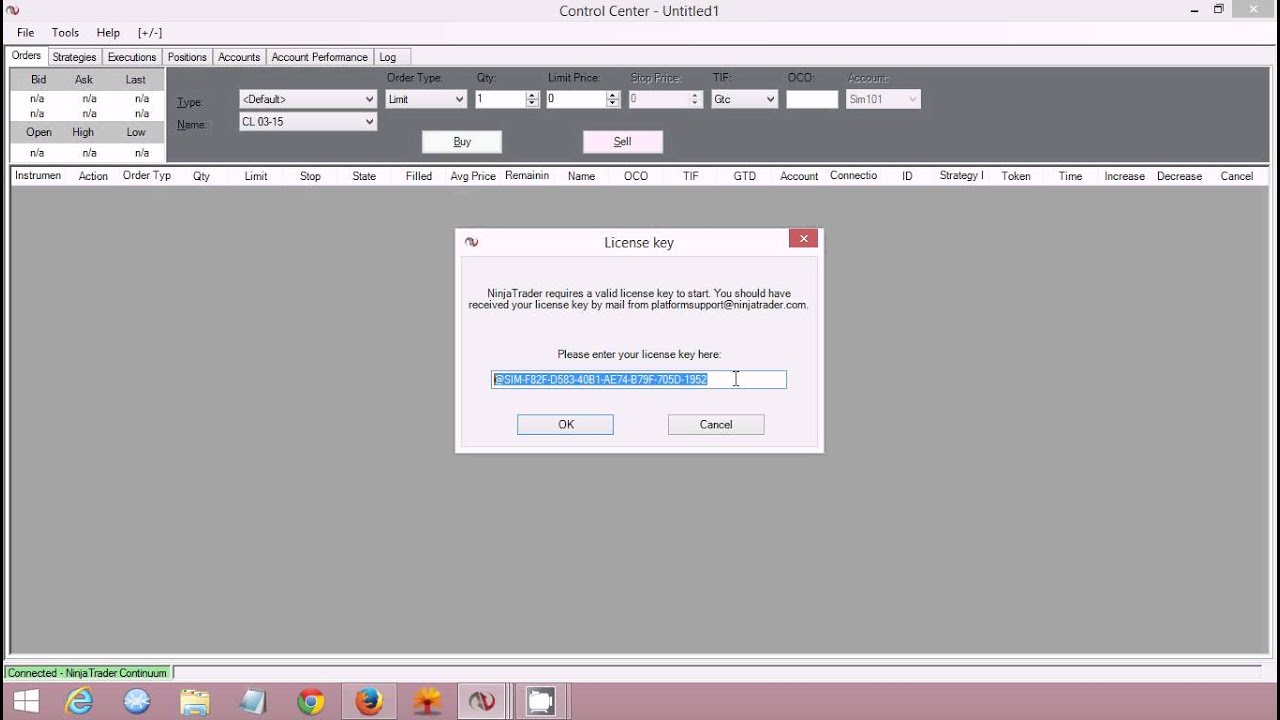
Task: Switch to the Executions tab
Action: (132, 57)
